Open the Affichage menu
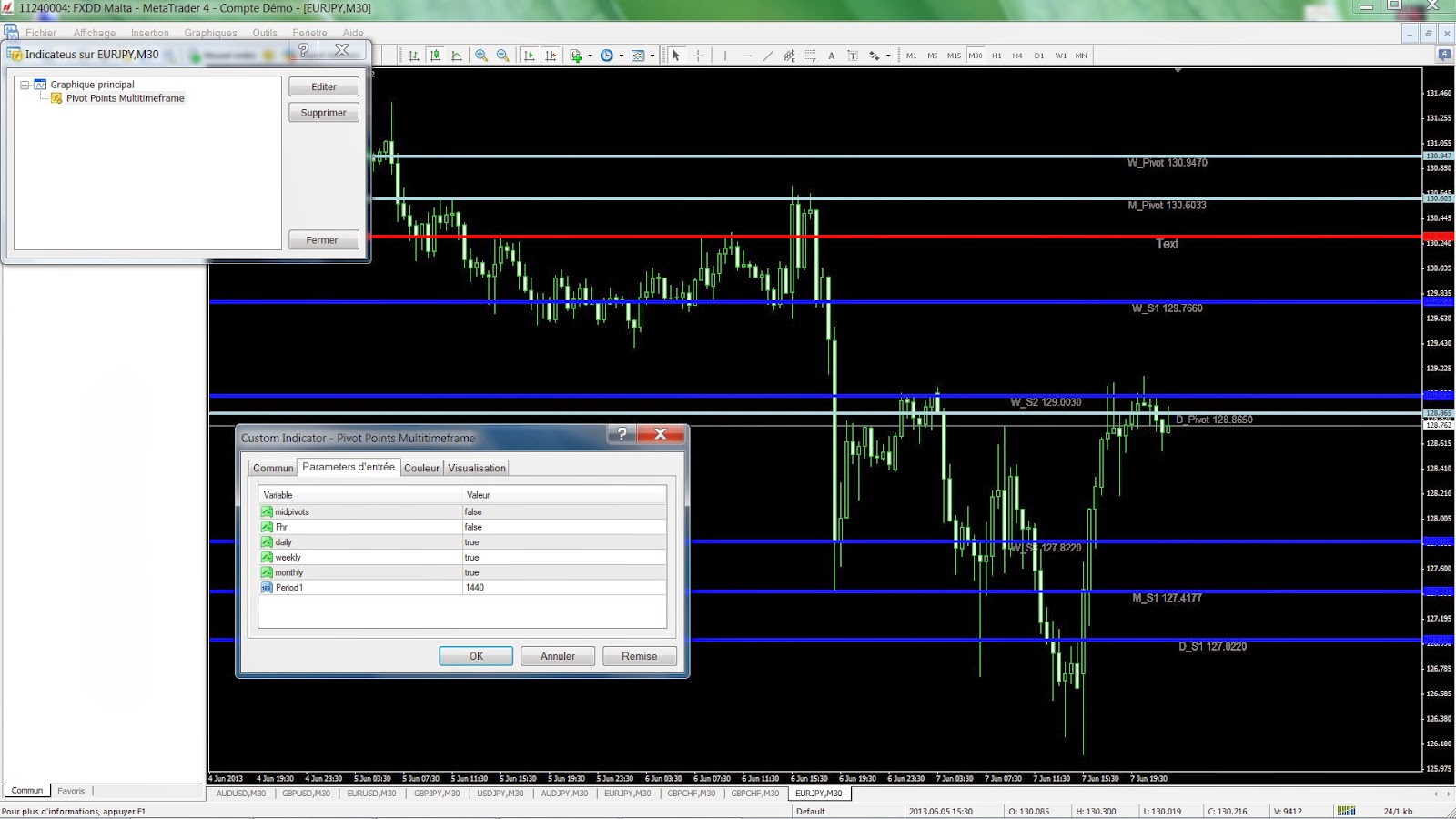Screen dimensions: 1456x819 coord(95,33)
